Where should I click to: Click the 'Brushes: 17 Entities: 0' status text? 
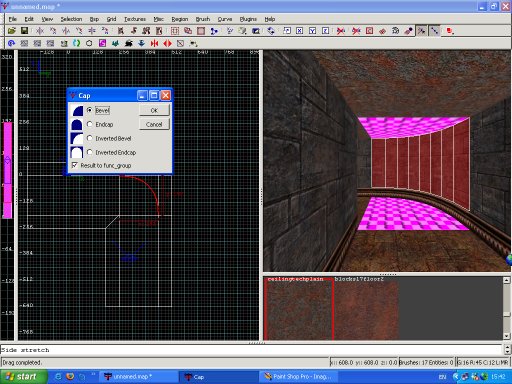point(426,362)
